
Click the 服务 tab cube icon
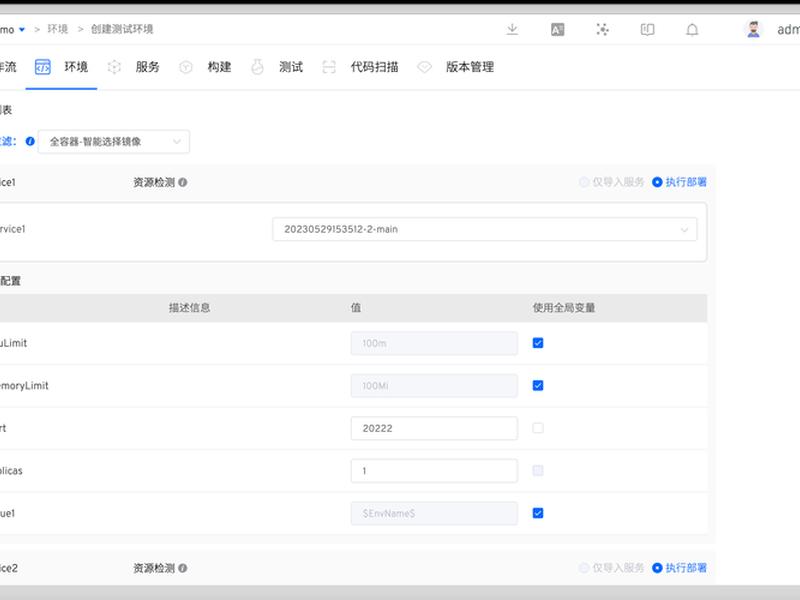(x=114, y=67)
